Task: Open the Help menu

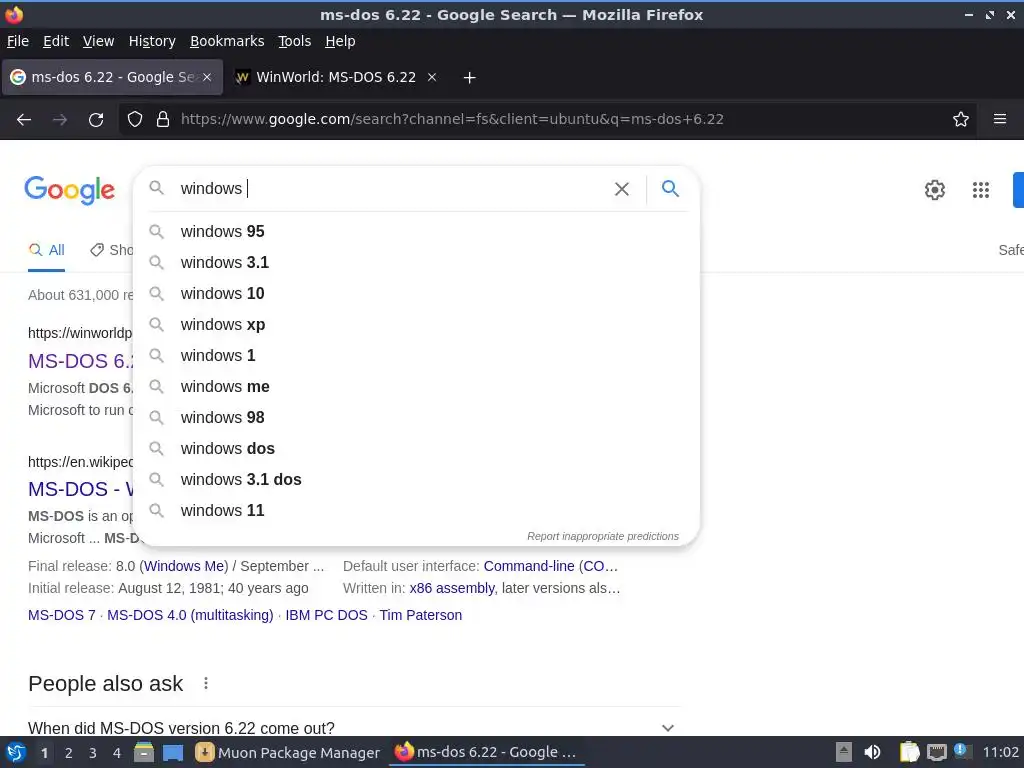Action: click(x=340, y=41)
